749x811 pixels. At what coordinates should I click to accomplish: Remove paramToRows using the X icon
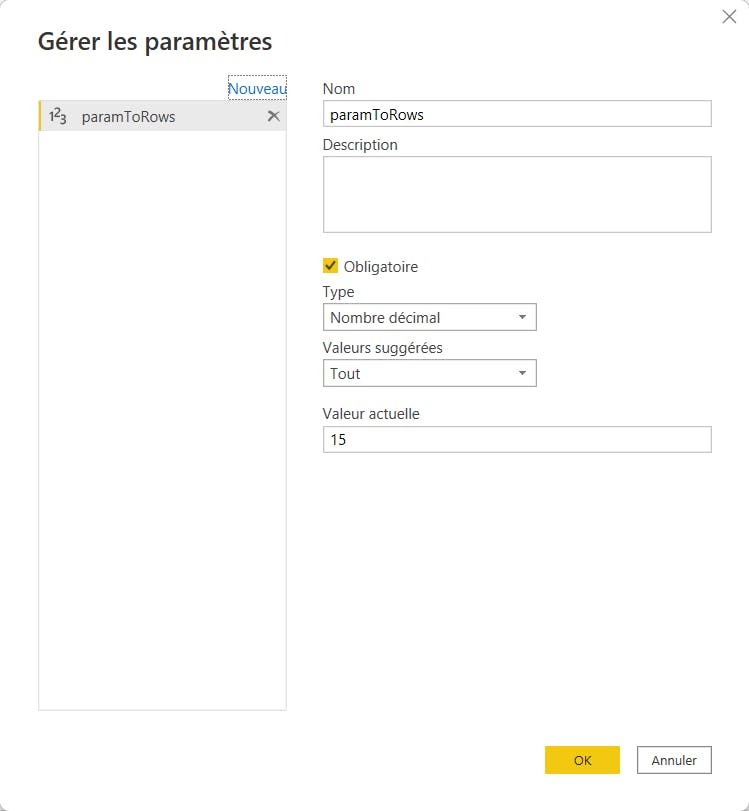coord(273,116)
